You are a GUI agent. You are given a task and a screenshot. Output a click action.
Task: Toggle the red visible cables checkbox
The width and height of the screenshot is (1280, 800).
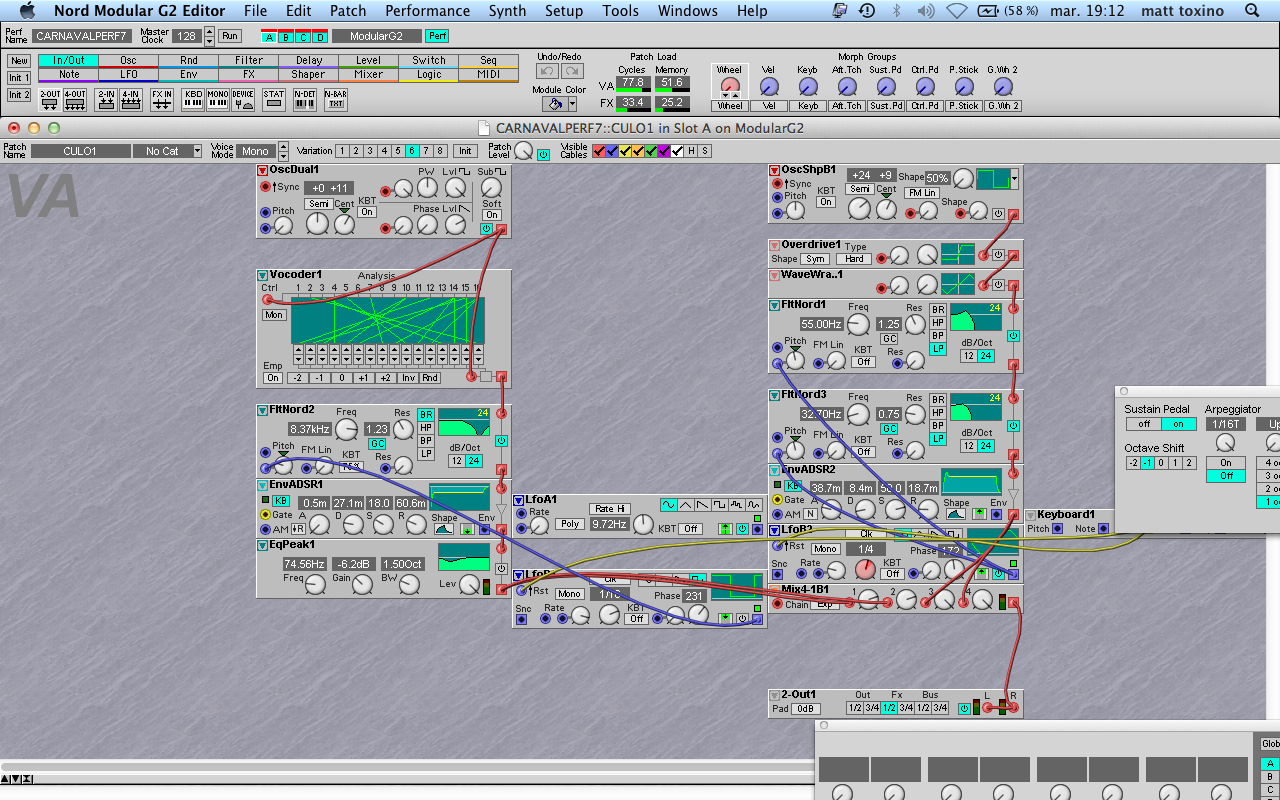(599, 151)
